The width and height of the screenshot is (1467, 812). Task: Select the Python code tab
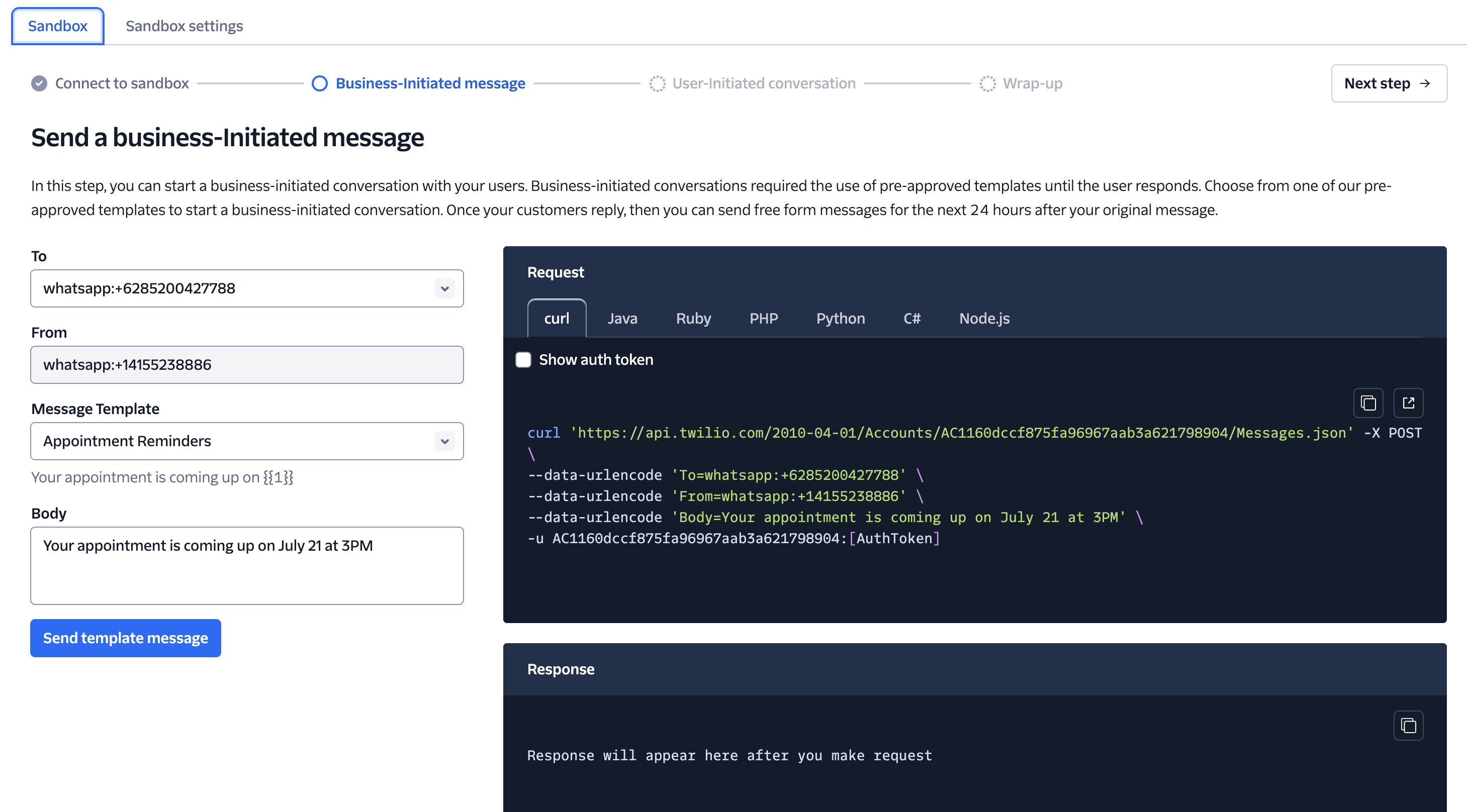841,318
